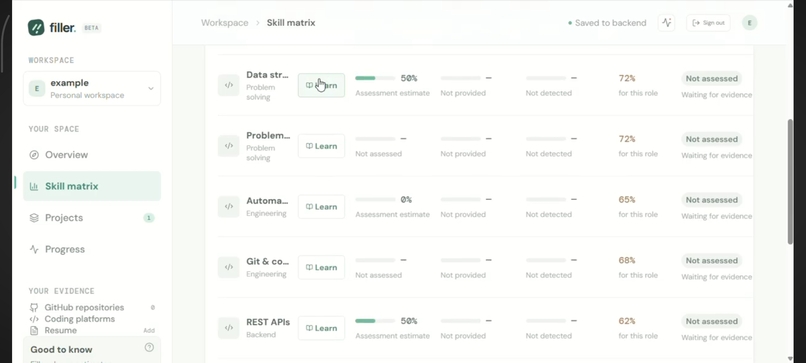Open the Overview page

tap(92, 155)
